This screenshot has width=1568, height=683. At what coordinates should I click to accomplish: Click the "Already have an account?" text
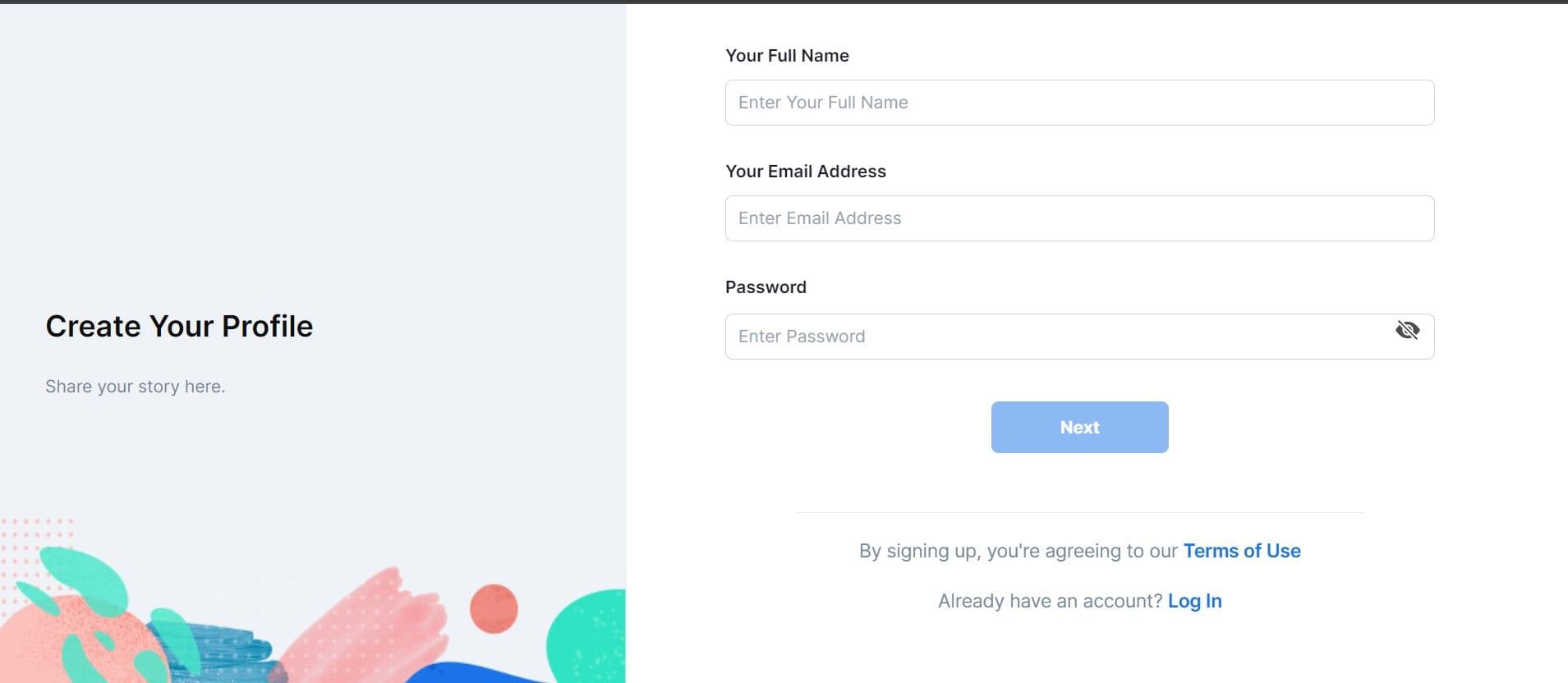pos(1050,601)
